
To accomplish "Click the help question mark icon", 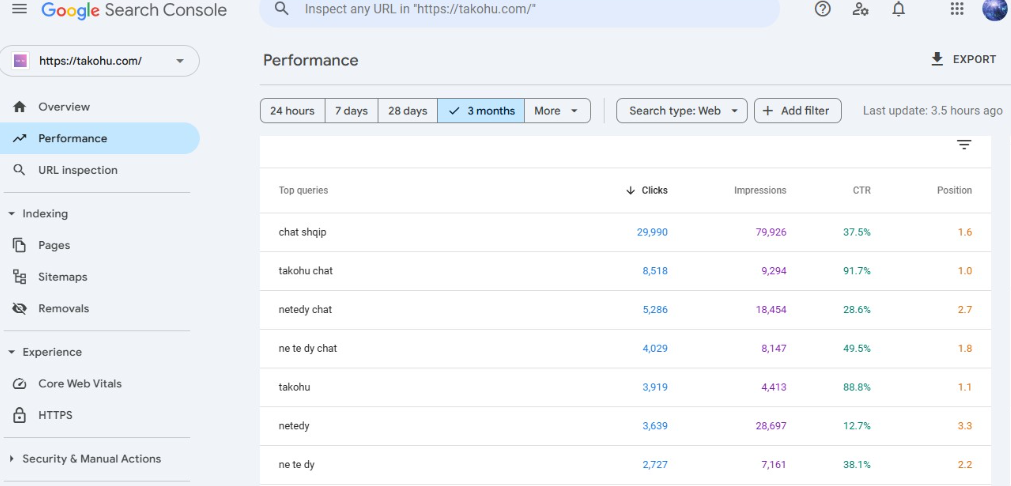I will point(823,9).
